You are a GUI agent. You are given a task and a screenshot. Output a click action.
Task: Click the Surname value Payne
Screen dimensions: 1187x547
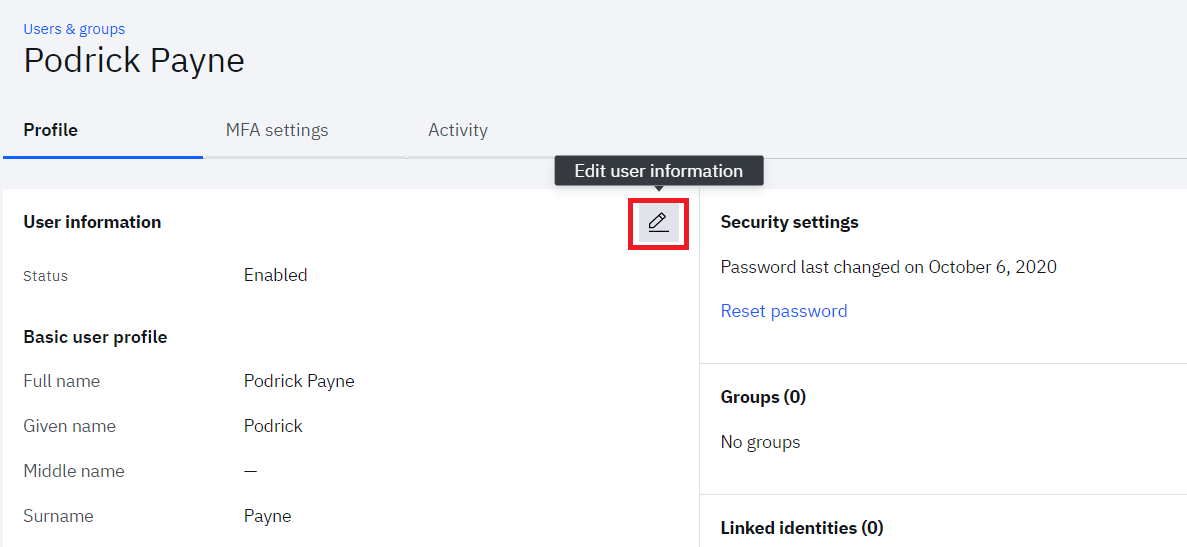coord(267,517)
